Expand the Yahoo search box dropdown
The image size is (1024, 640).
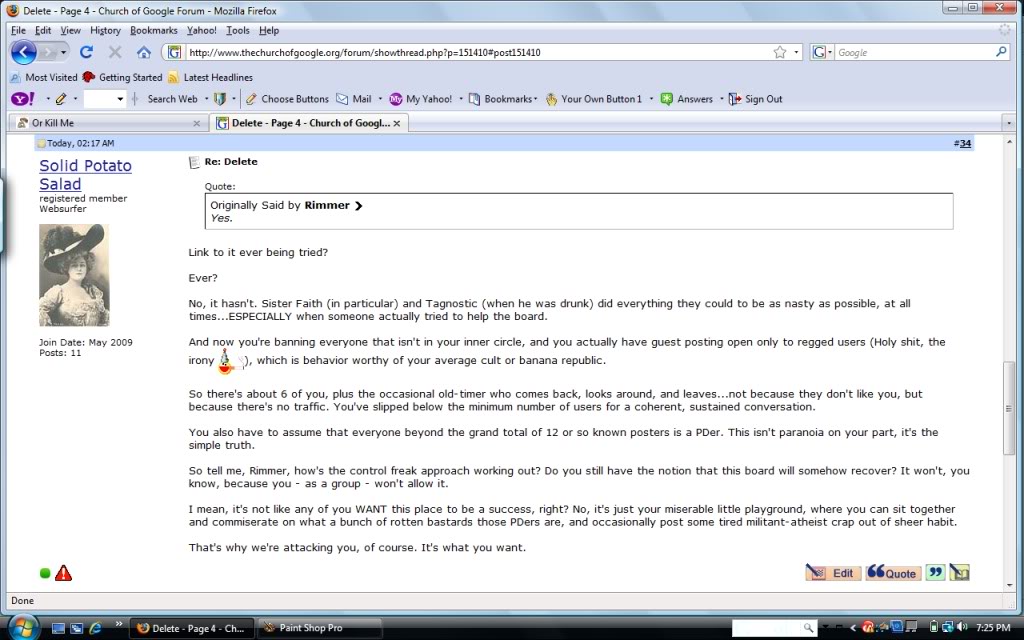(x=120, y=99)
